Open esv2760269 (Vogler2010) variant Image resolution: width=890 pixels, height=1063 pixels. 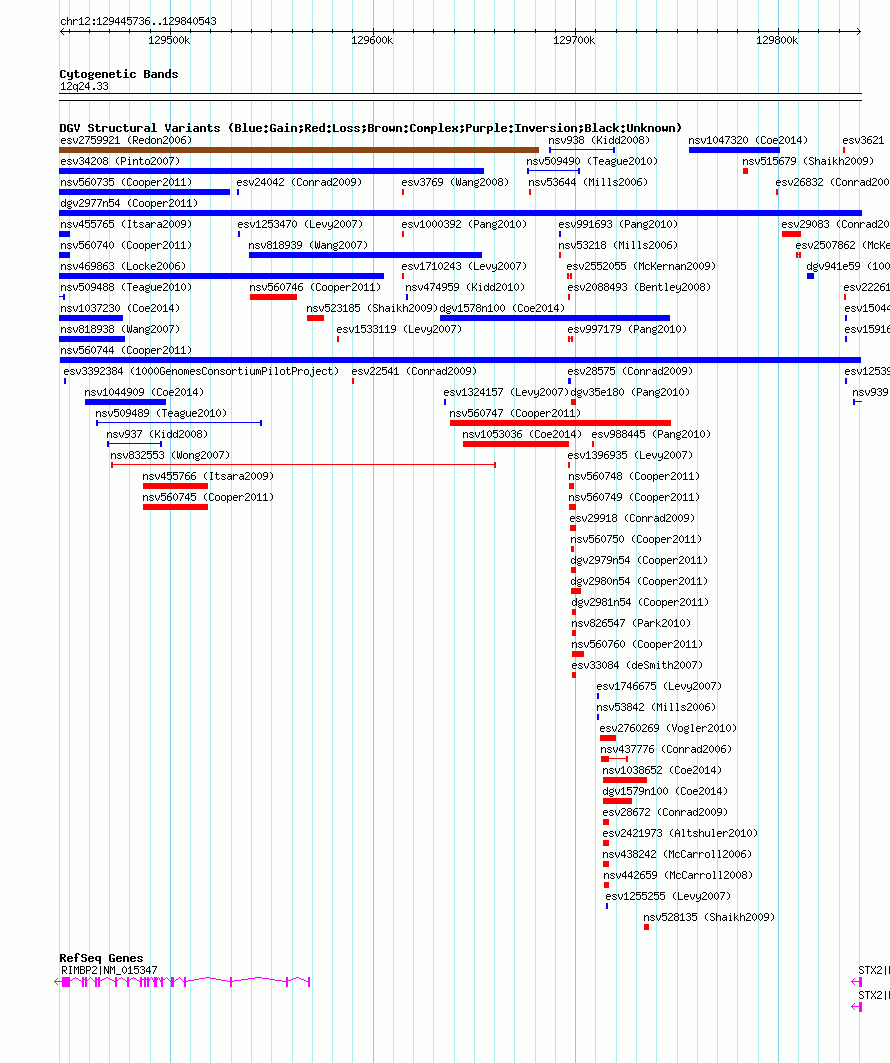coord(668,729)
